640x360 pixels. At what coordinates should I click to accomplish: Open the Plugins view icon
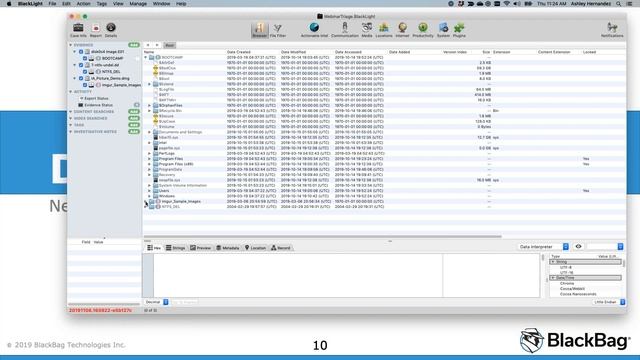click(x=459, y=27)
